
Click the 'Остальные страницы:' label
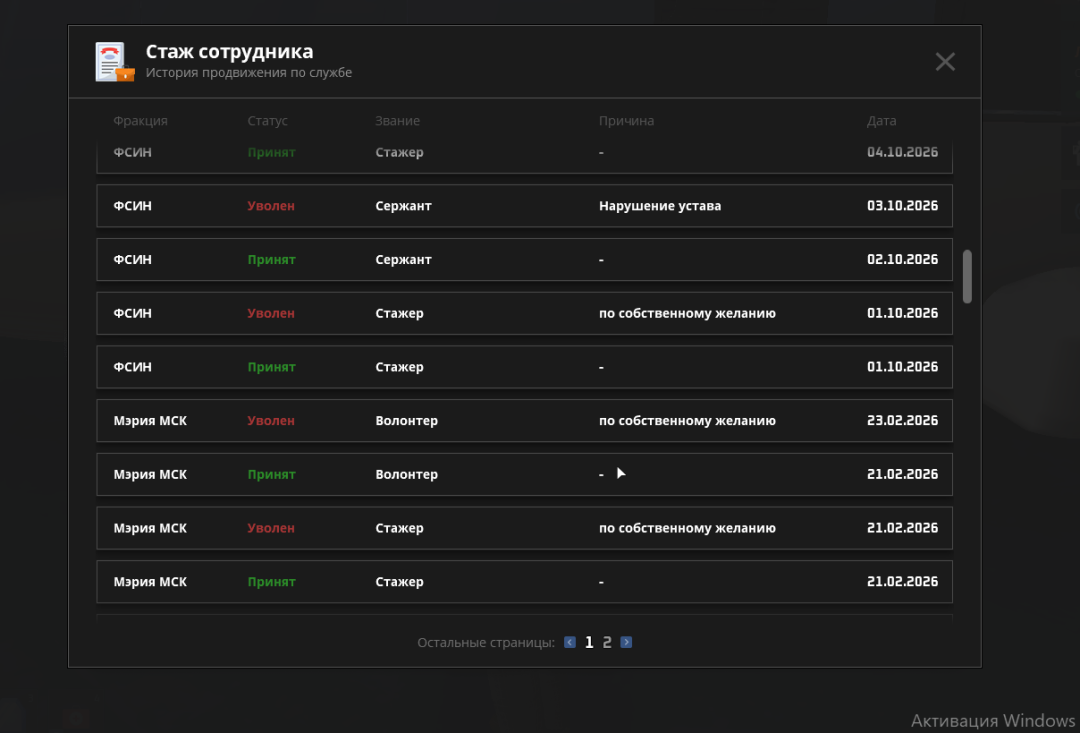486,643
